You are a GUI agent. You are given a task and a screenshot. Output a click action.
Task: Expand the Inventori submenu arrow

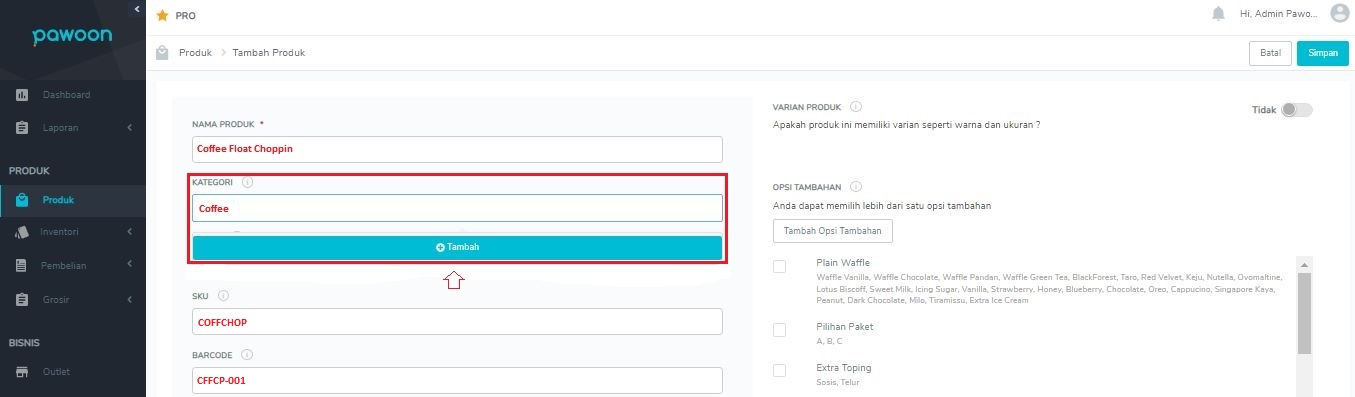[129, 232]
